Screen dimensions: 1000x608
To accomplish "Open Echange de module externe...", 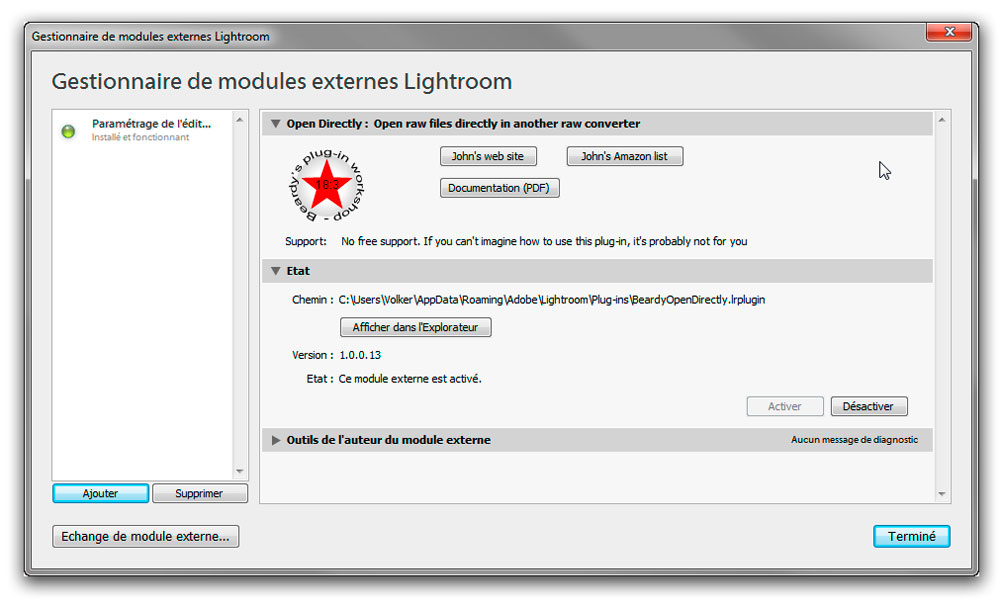I will (x=145, y=537).
